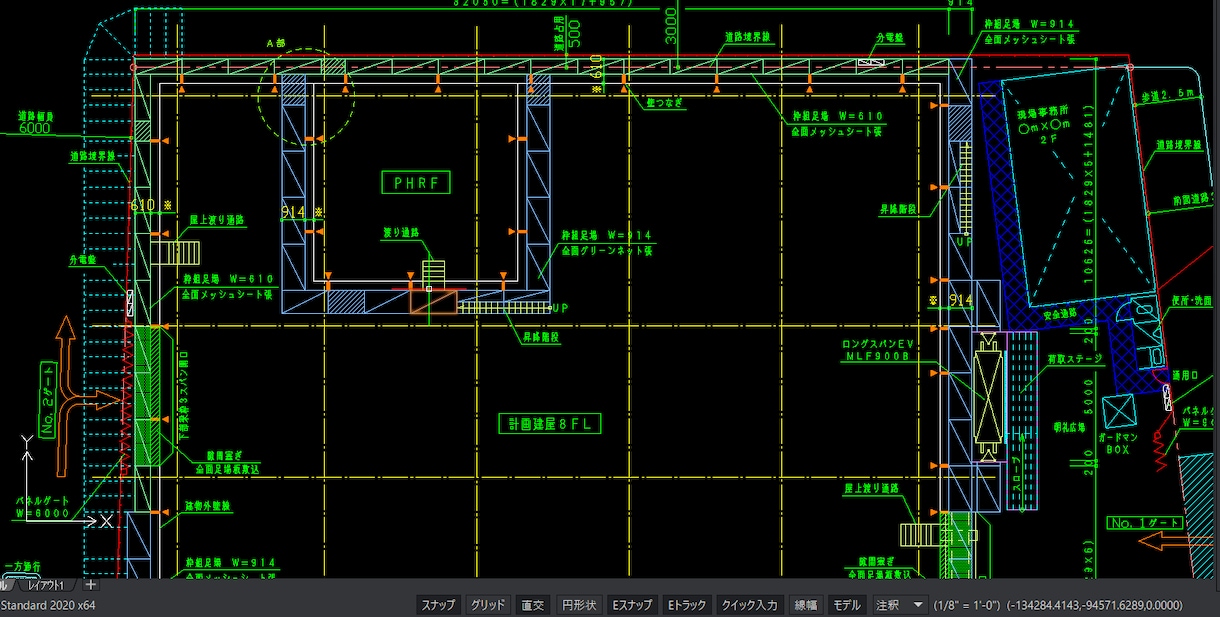Toggle クイック入力 quick input
The image size is (1220, 617).
(750, 605)
